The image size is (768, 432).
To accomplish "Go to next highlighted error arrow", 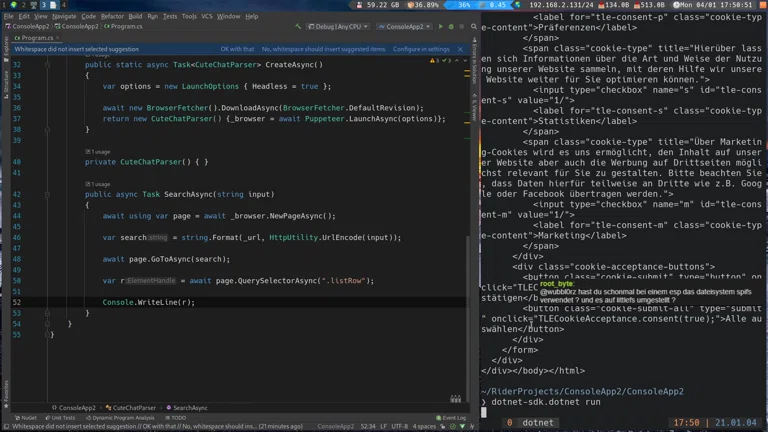I will pyautogui.click(x=465, y=61).
